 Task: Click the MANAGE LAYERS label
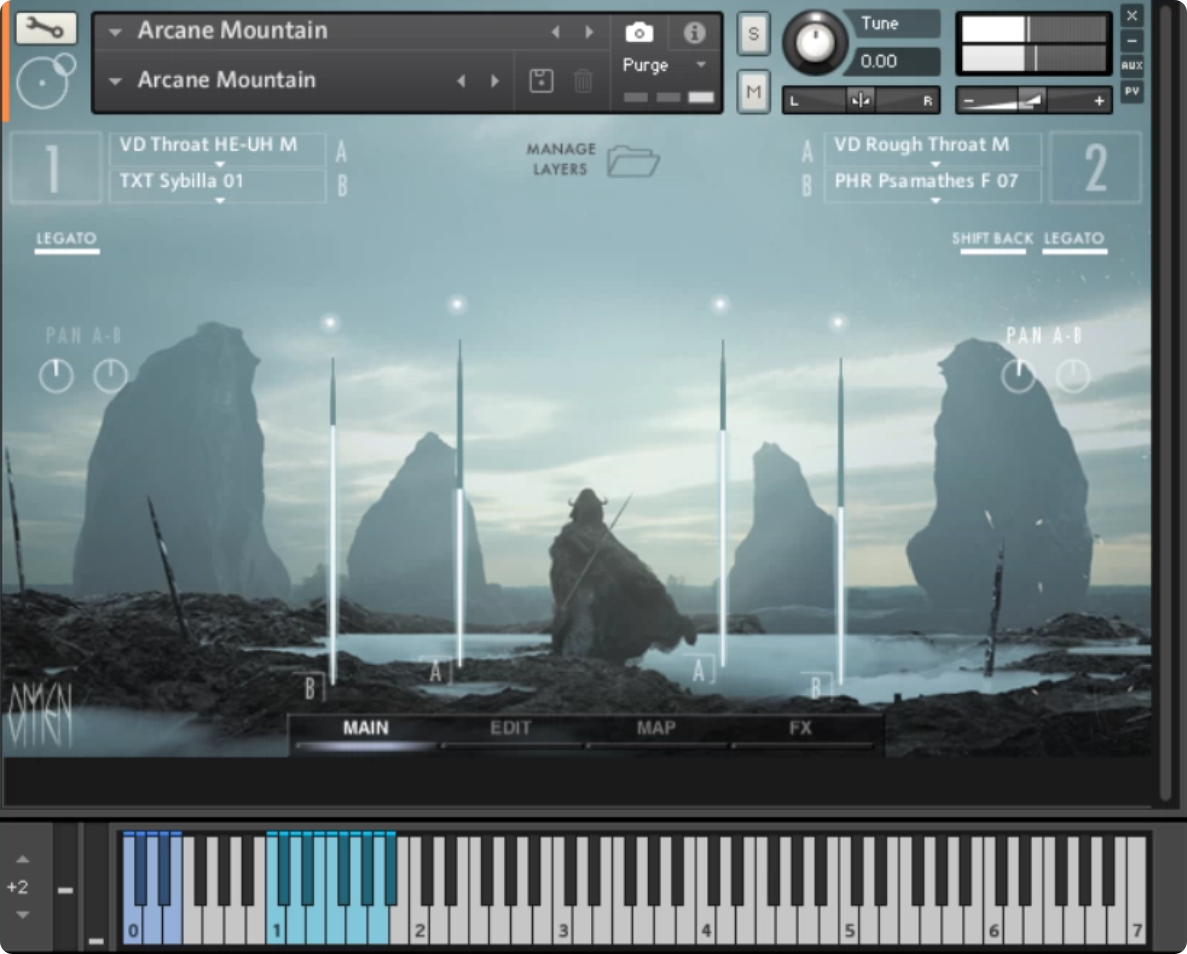click(x=561, y=159)
